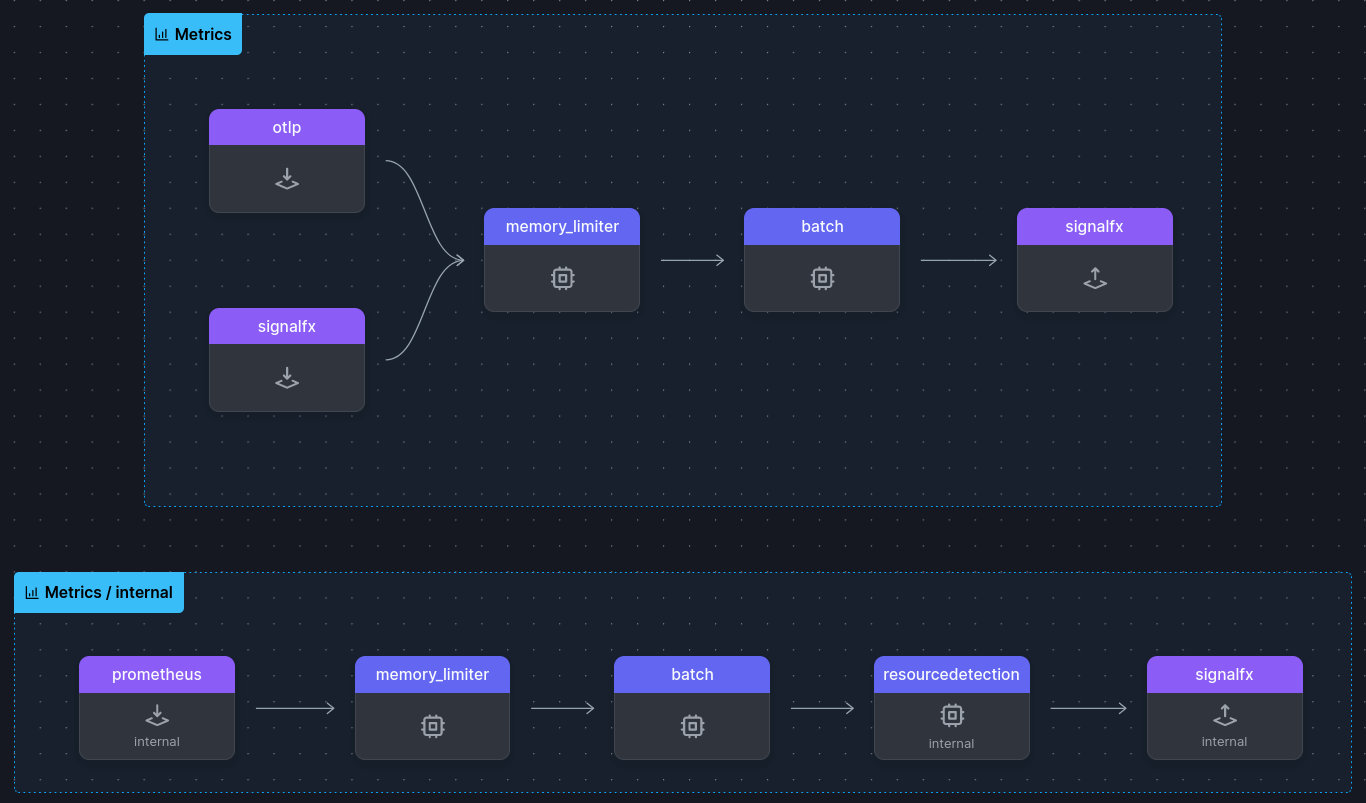Image resolution: width=1366 pixels, height=803 pixels.
Task: Click batch chip icon in Metrics / internal
Action: 692,726
